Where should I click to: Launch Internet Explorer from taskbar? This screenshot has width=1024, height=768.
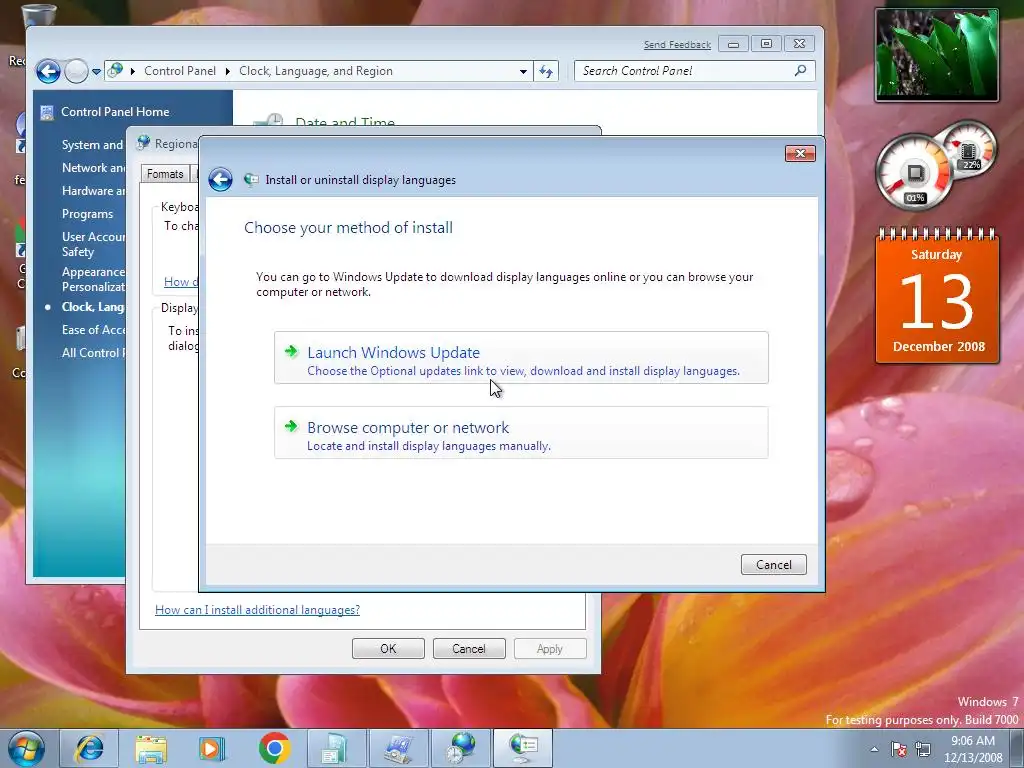pos(89,748)
